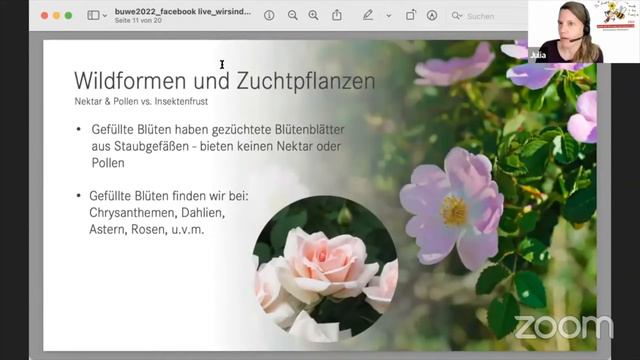640x360 pixels.
Task: Rotate the page with the rotate icon
Action: click(x=410, y=16)
